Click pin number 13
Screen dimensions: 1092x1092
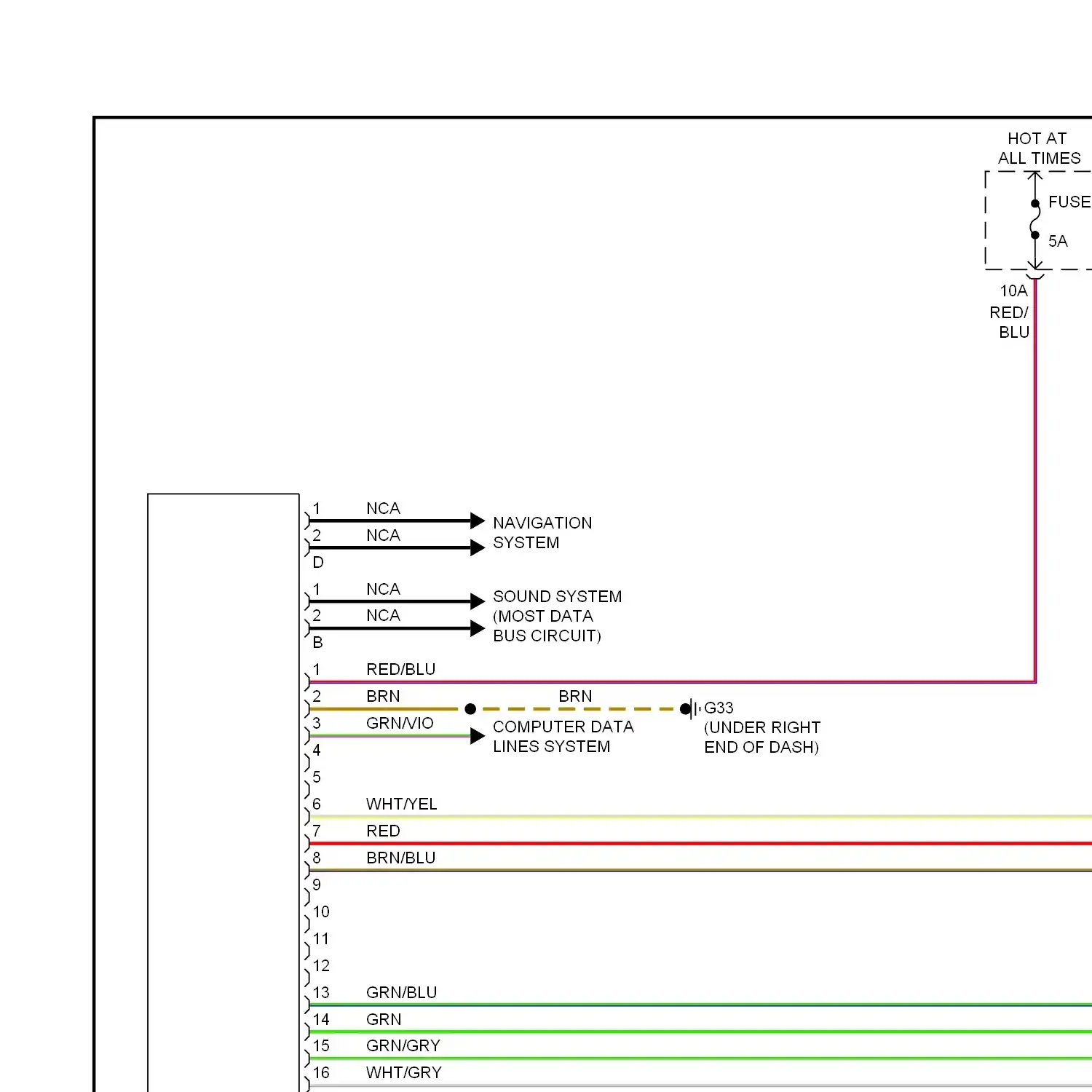point(321,992)
